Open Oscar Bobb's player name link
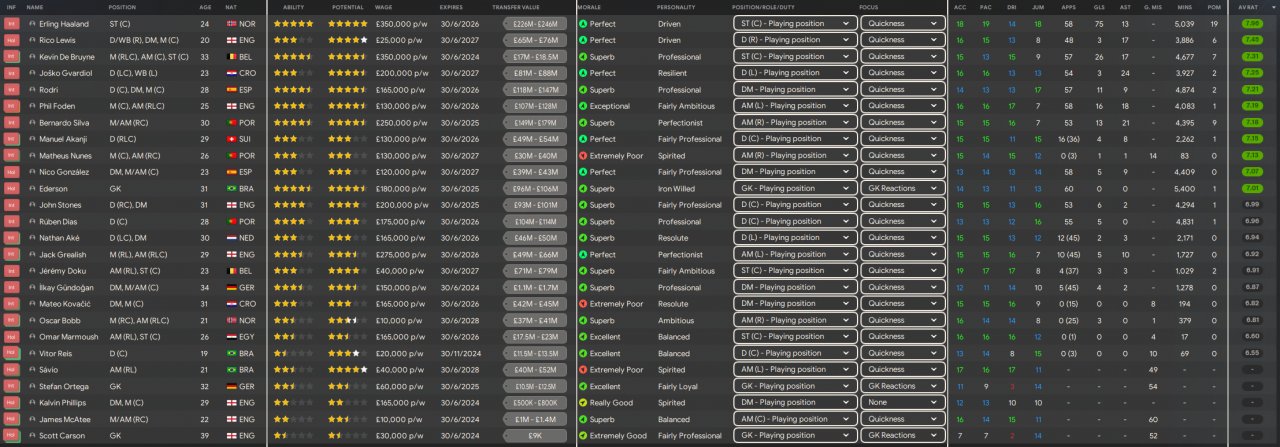 [x=62, y=320]
